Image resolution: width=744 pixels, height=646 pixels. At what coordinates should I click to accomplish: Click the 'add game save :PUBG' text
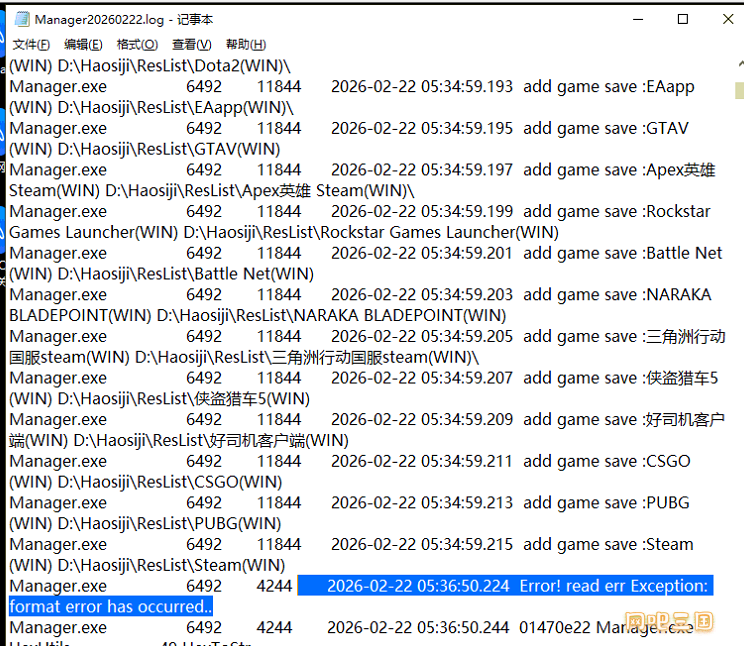(x=606, y=503)
